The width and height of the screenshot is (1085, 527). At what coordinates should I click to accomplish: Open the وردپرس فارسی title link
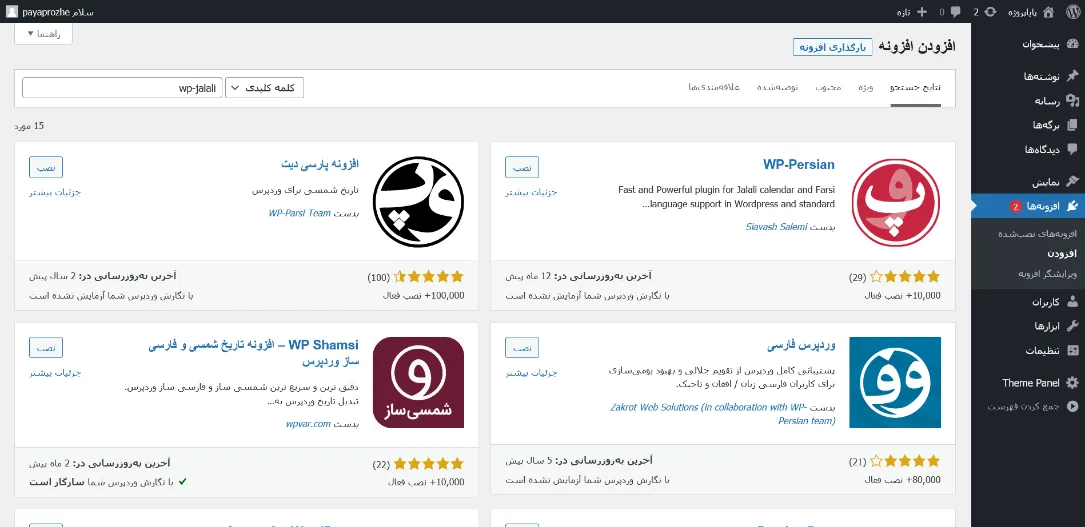point(801,345)
